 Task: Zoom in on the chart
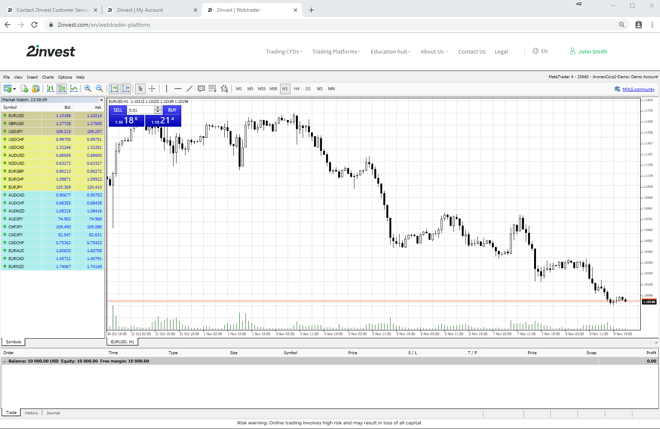(88, 88)
